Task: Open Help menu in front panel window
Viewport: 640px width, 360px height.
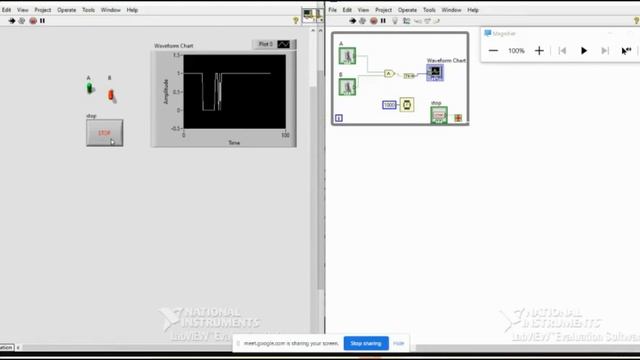Action: point(132,10)
